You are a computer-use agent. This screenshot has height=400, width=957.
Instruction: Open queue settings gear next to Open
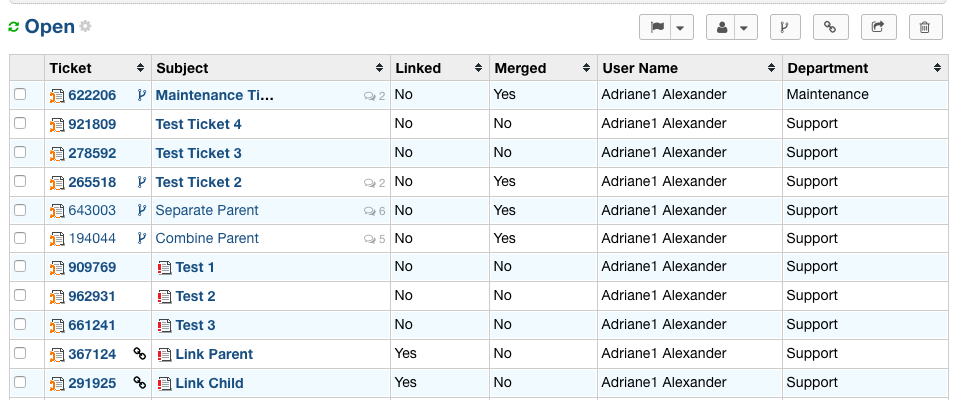(85, 26)
